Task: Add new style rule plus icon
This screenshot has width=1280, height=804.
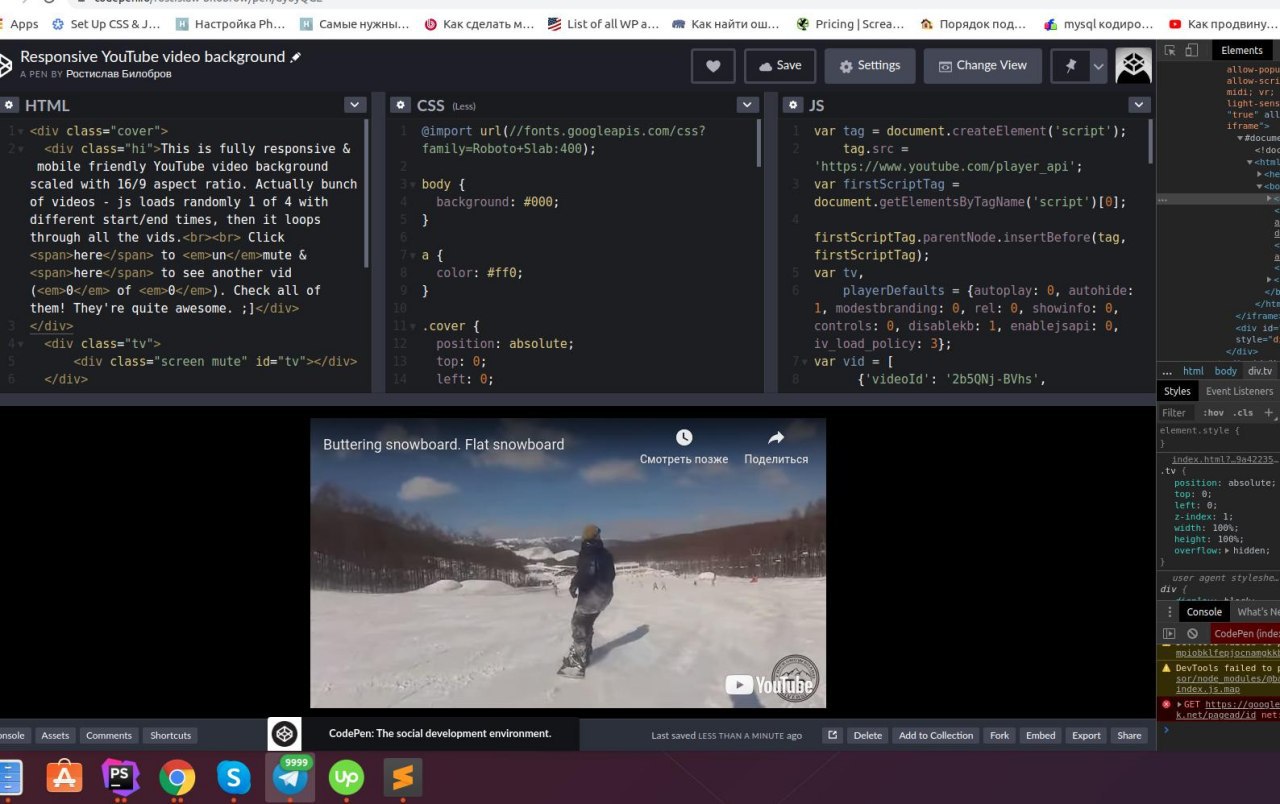Action: click(x=1269, y=412)
